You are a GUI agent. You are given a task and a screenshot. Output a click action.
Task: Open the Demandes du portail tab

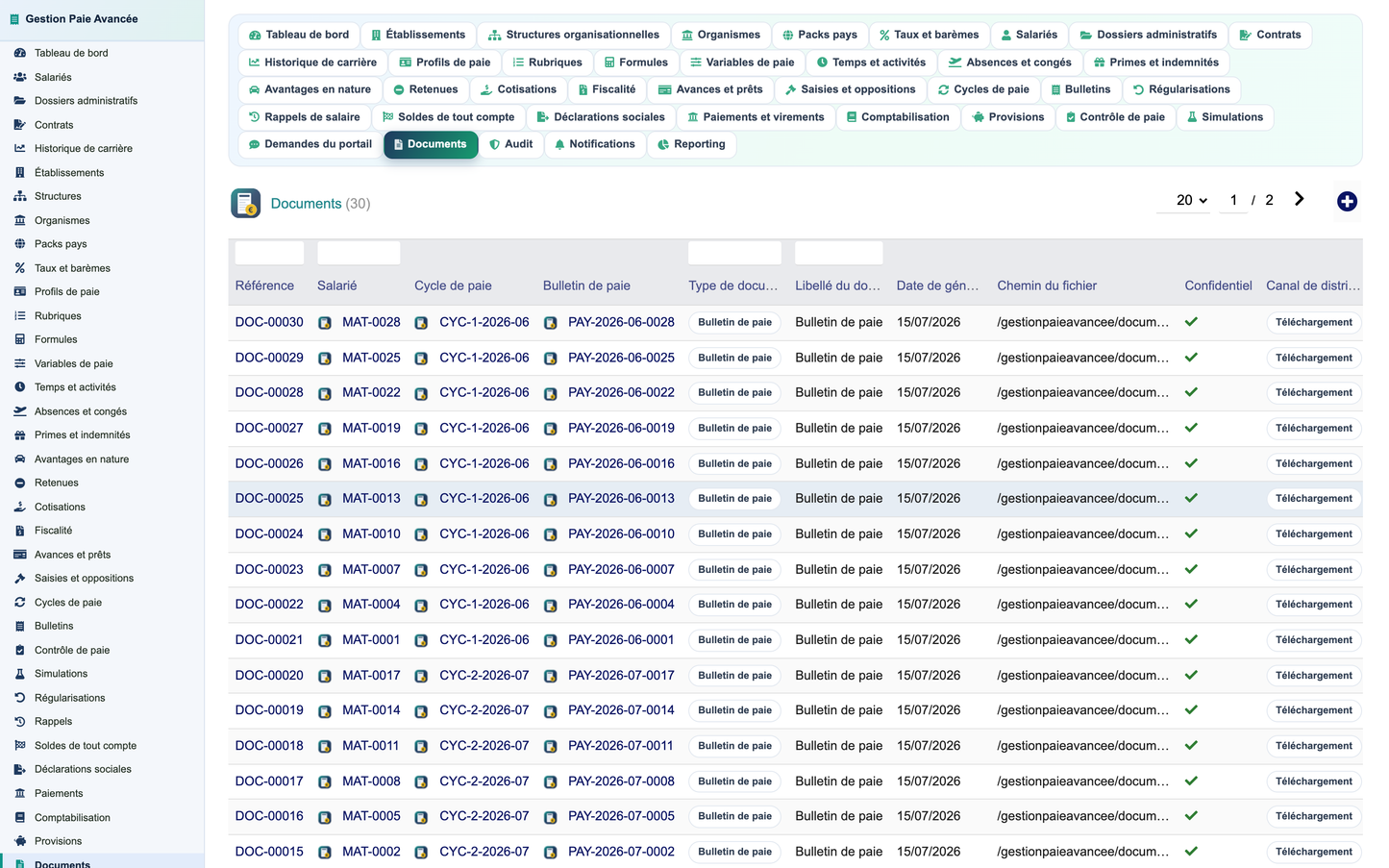click(310, 144)
